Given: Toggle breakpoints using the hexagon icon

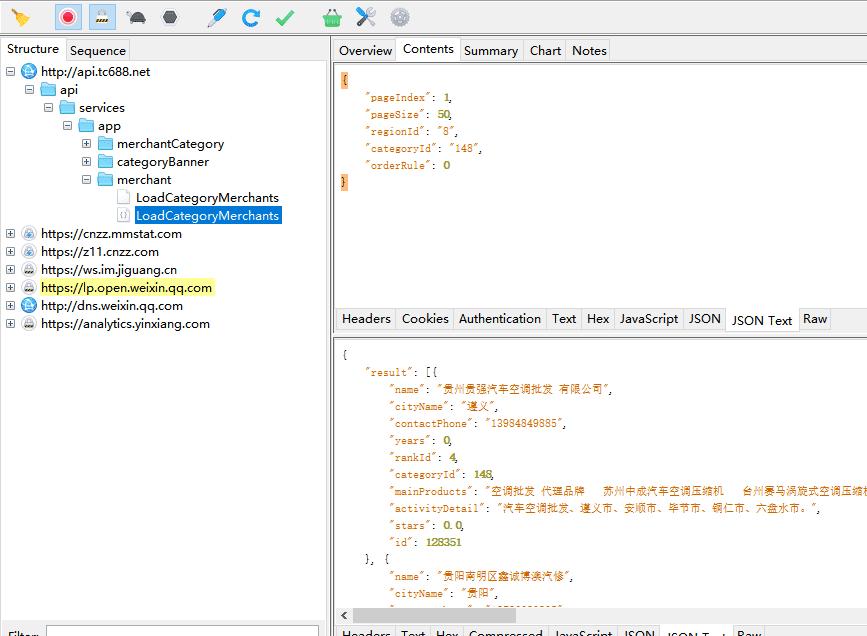Looking at the screenshot, I should [170, 17].
